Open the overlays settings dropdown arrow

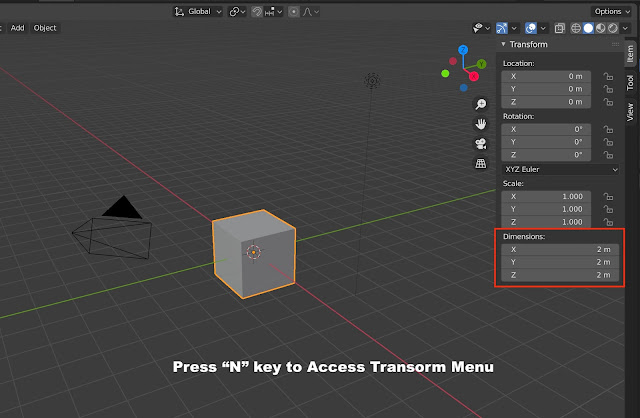point(543,28)
